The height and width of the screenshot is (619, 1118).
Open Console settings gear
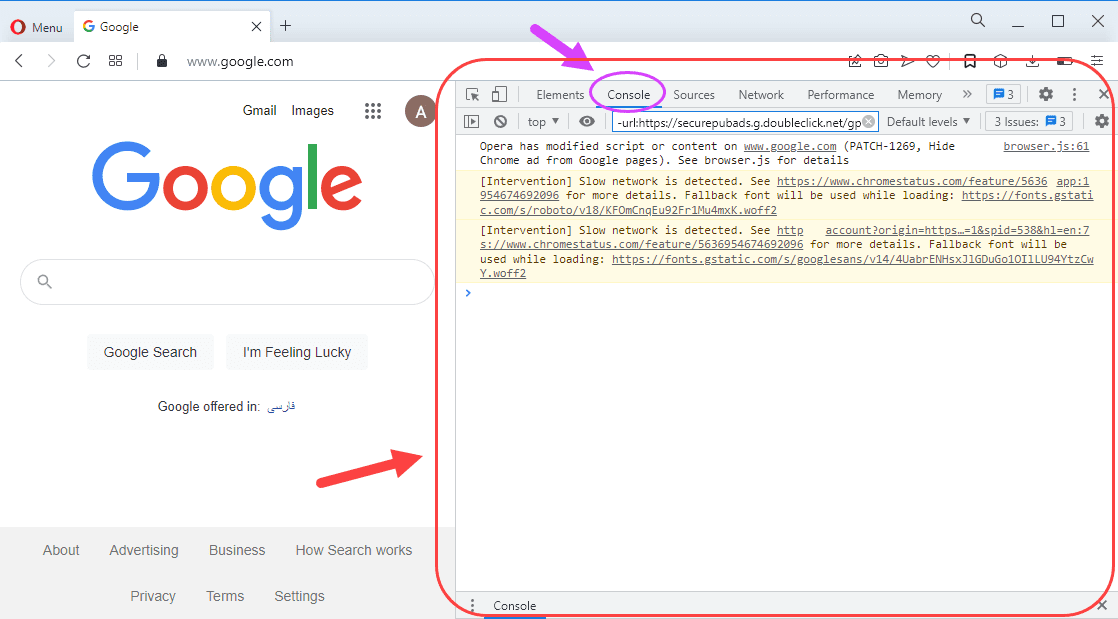[x=1102, y=122]
